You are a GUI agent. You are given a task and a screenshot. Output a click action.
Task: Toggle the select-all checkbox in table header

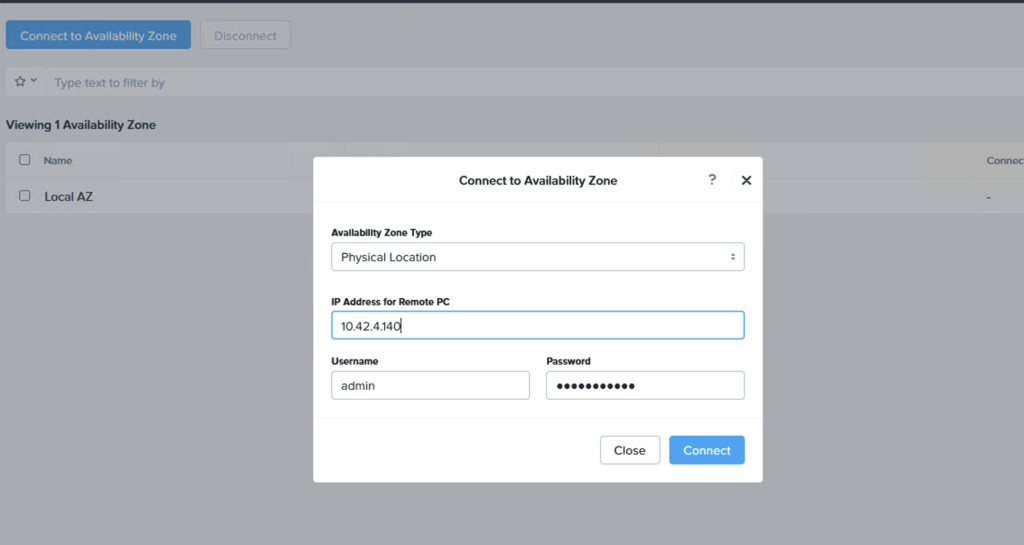[25, 160]
